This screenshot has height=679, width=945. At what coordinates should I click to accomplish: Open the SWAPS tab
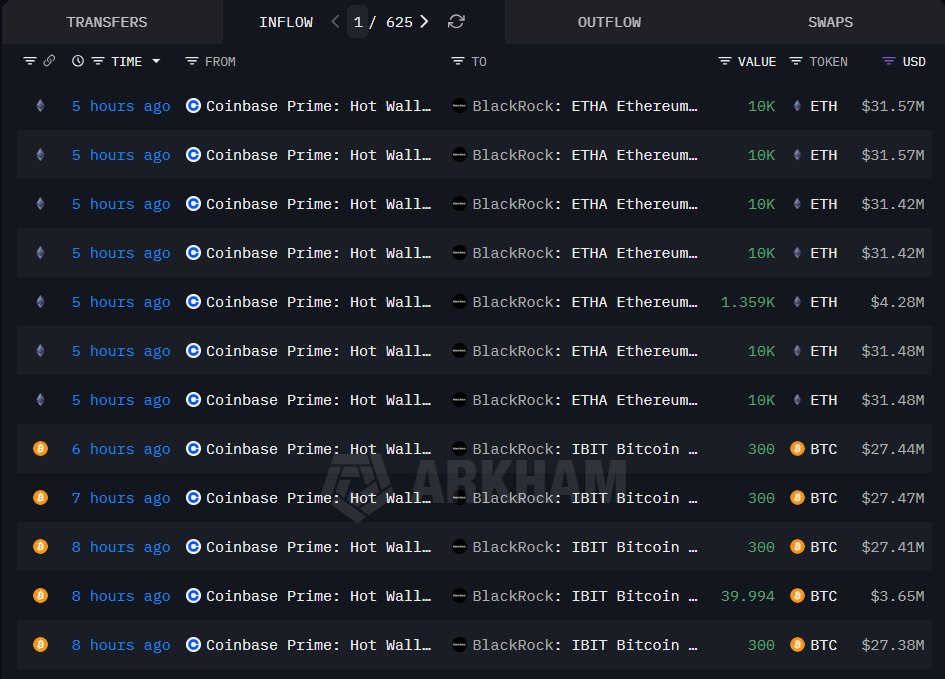831,22
